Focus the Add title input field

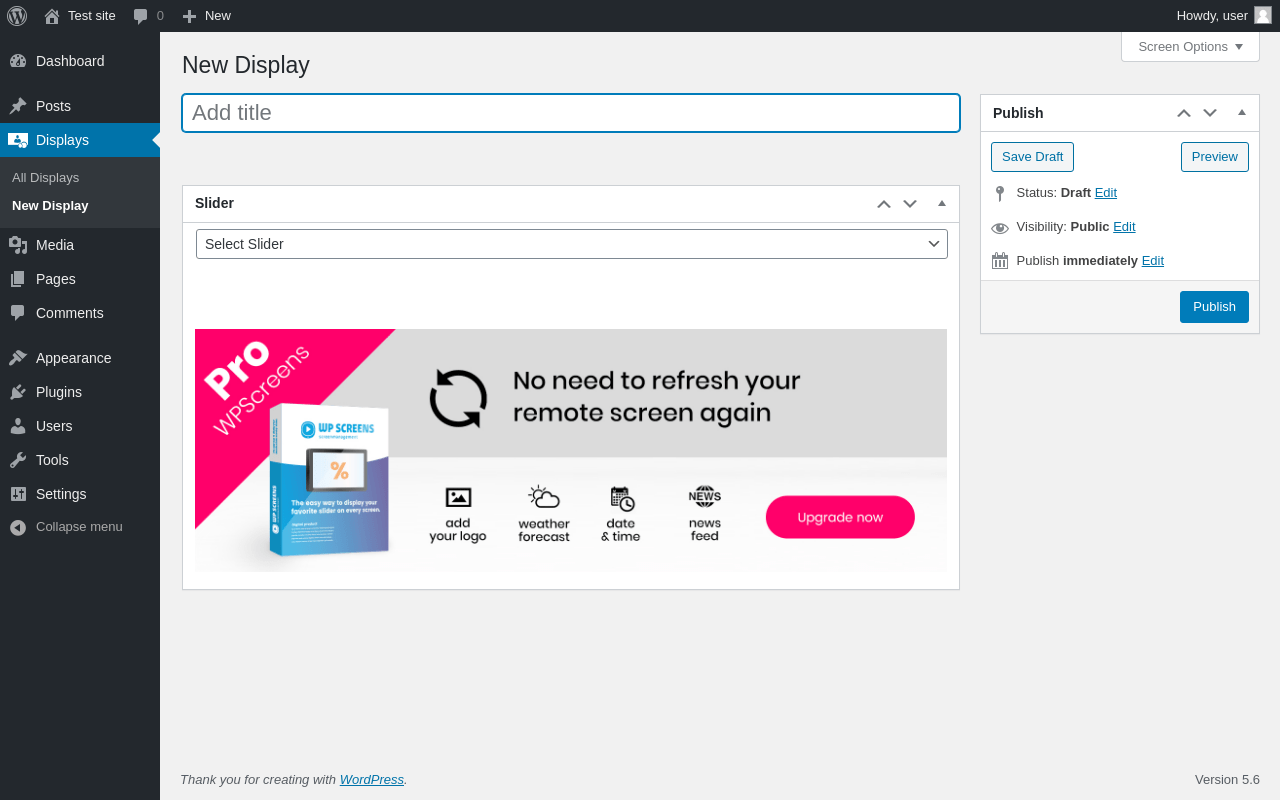coord(571,113)
